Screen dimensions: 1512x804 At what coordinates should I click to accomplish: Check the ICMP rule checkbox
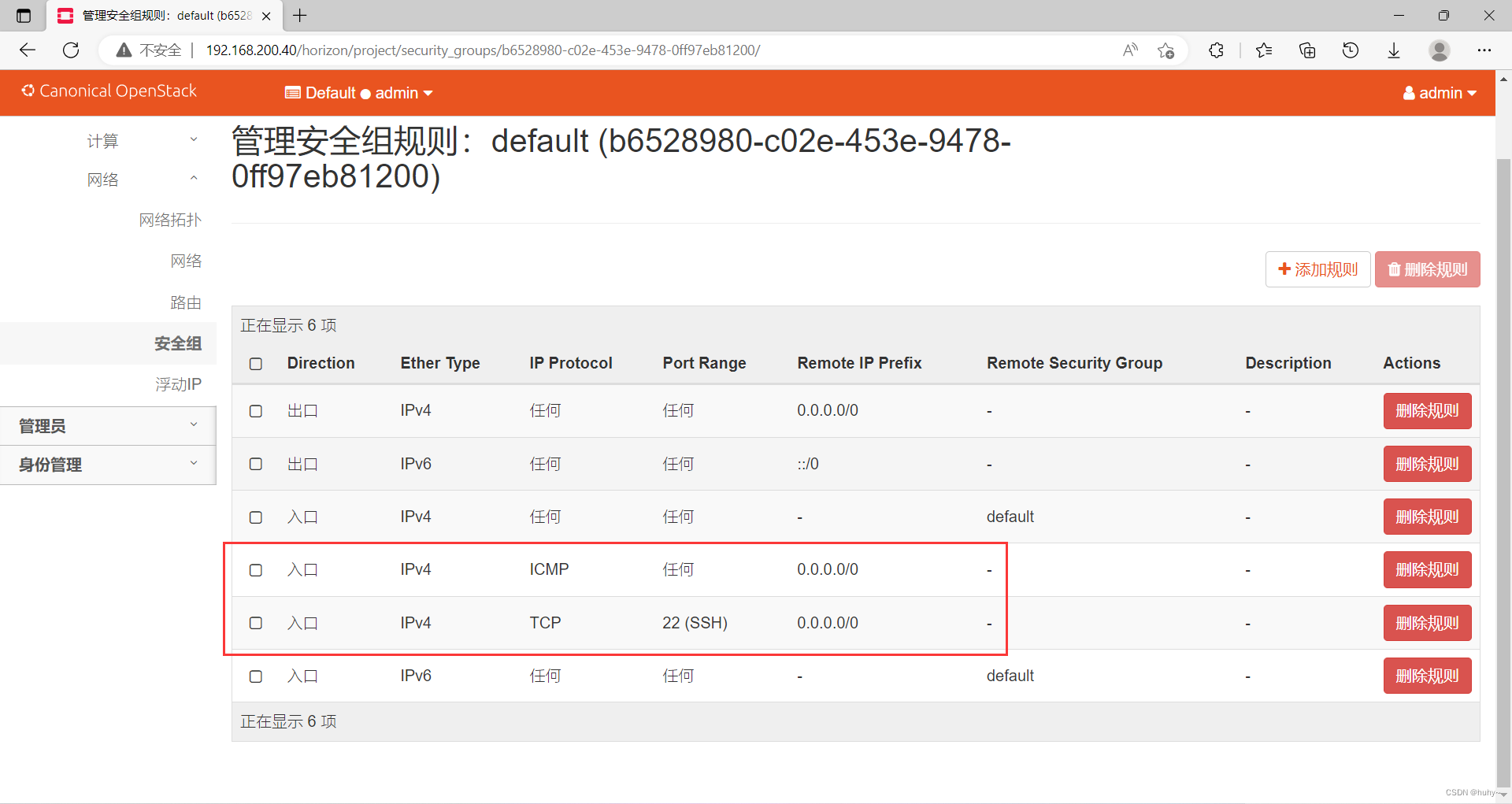[x=256, y=570]
